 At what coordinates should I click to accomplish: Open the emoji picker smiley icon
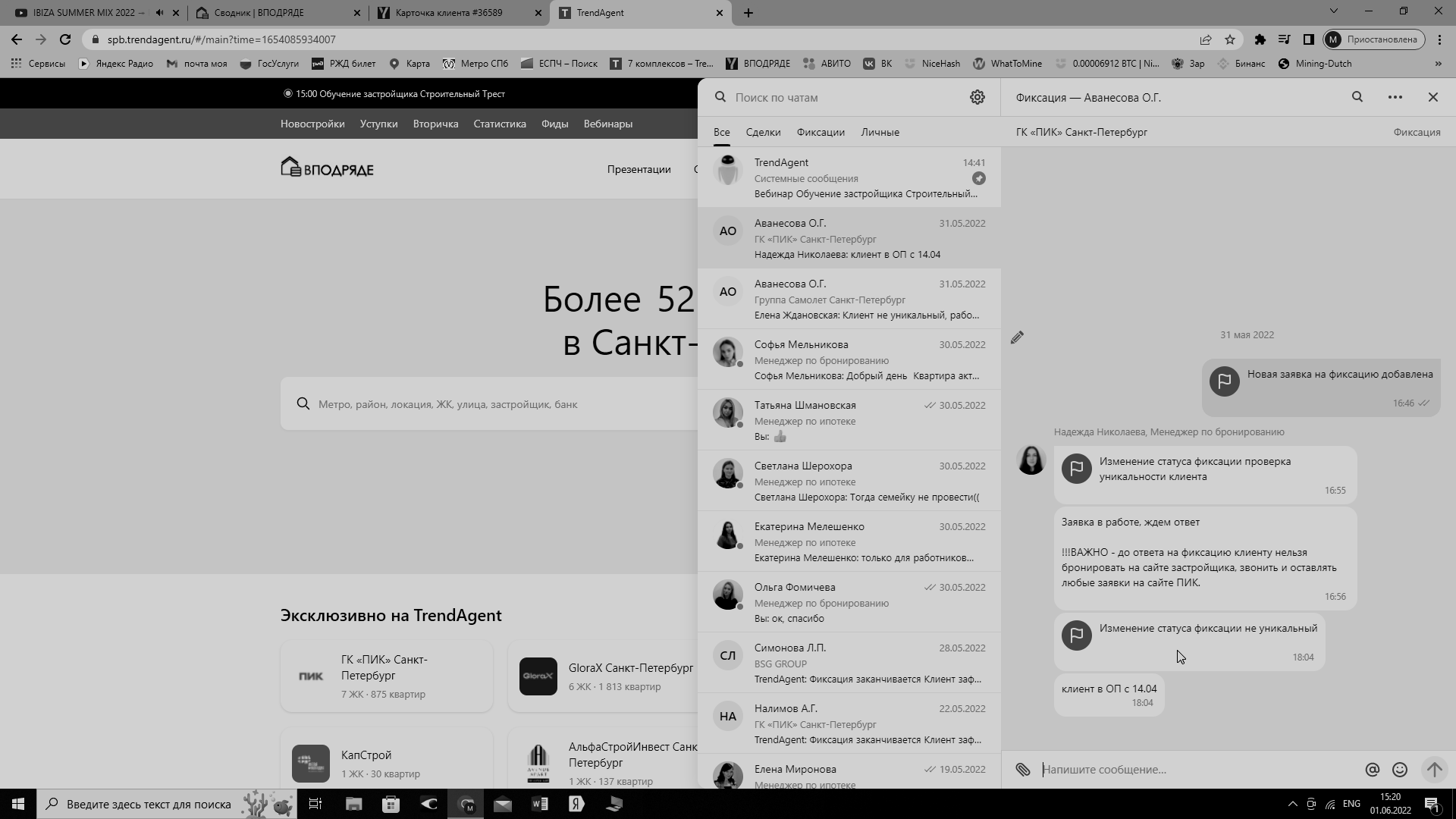[1400, 770]
